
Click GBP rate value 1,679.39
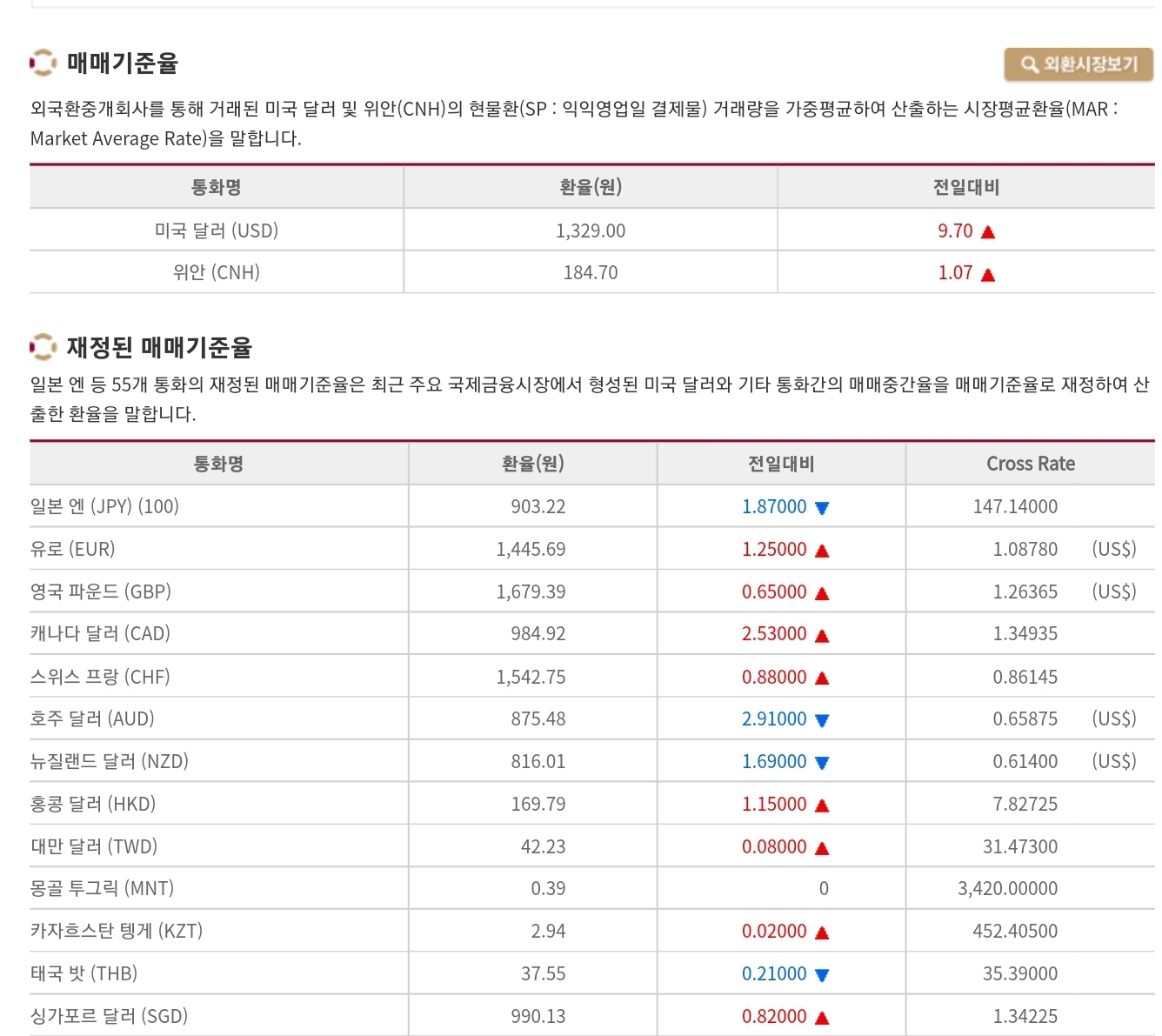point(531,592)
